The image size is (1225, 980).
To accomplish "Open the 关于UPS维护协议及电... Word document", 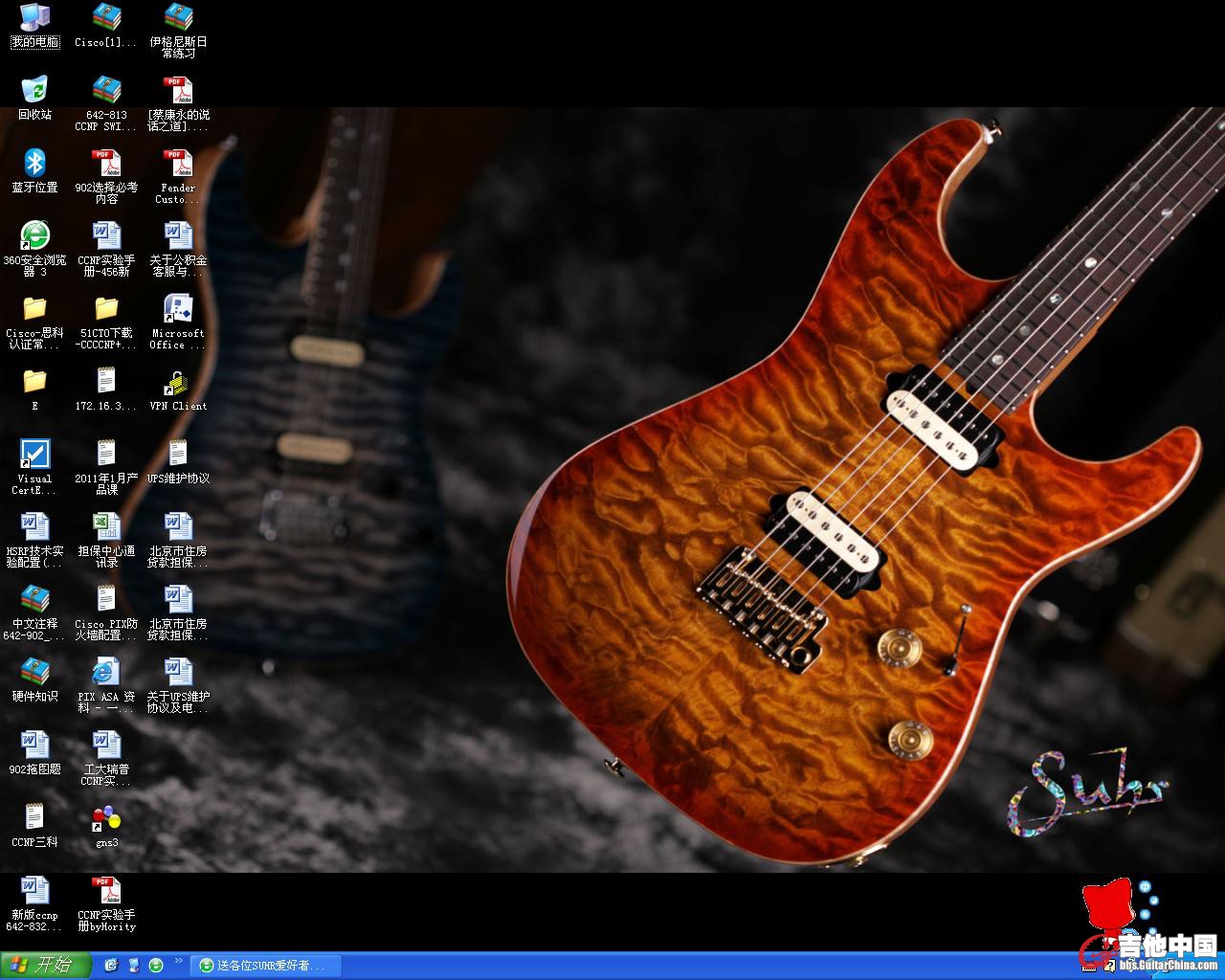I will coord(178,685).
